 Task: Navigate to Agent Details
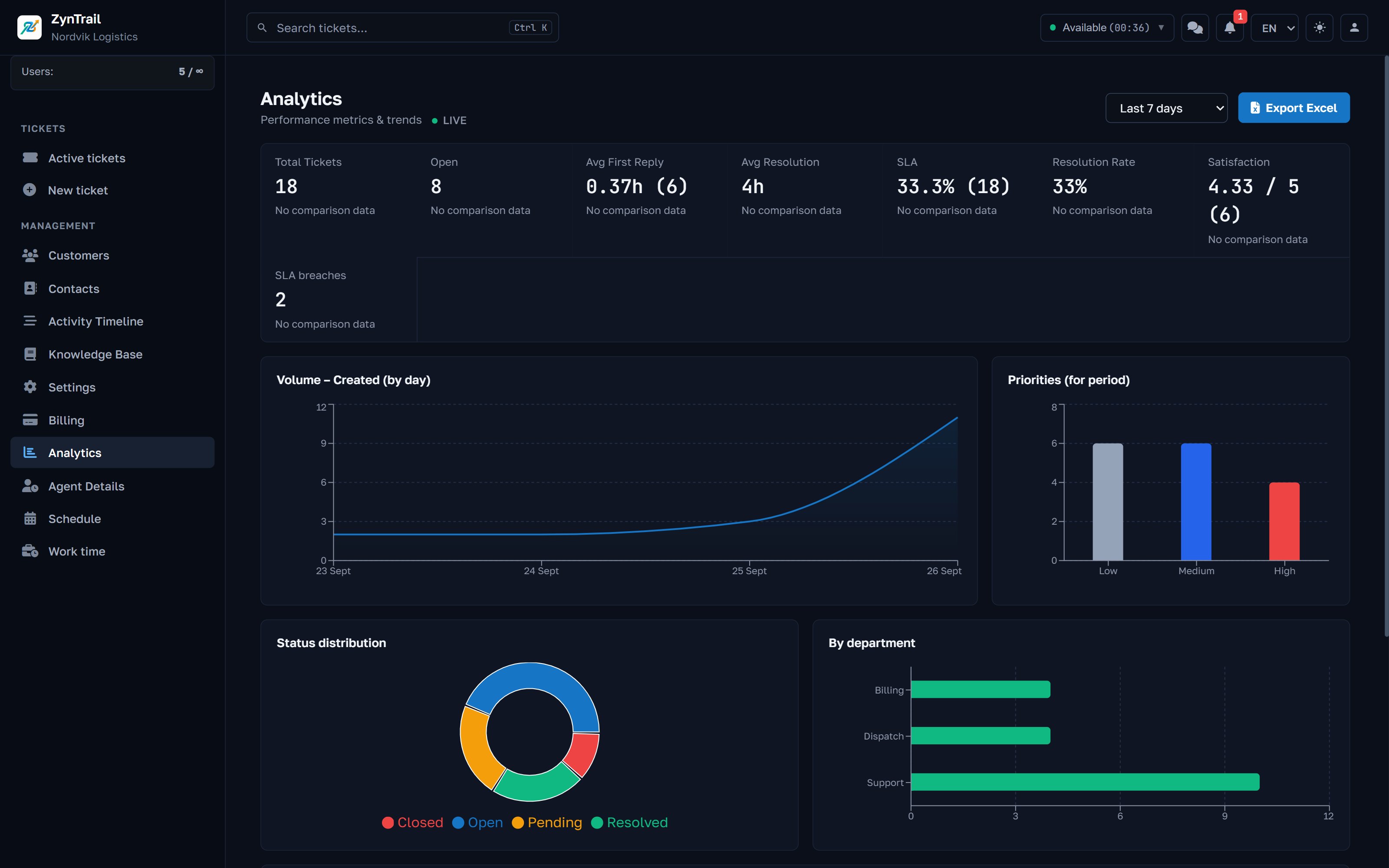[112, 486]
